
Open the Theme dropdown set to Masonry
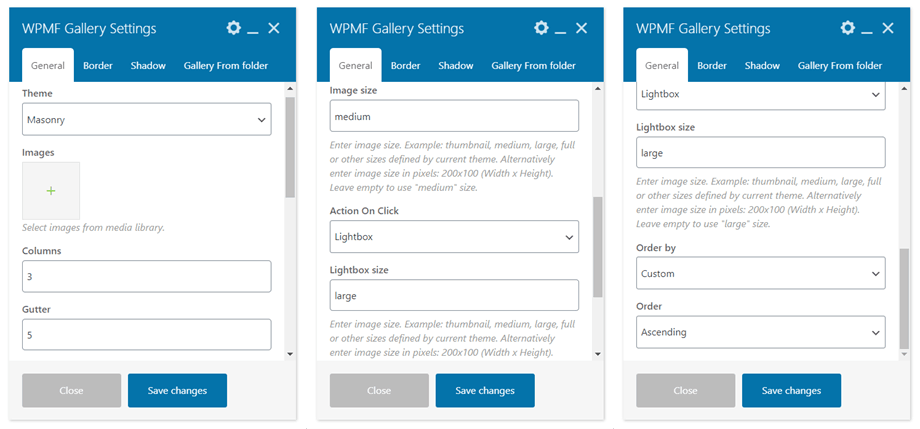pyautogui.click(x=146, y=119)
